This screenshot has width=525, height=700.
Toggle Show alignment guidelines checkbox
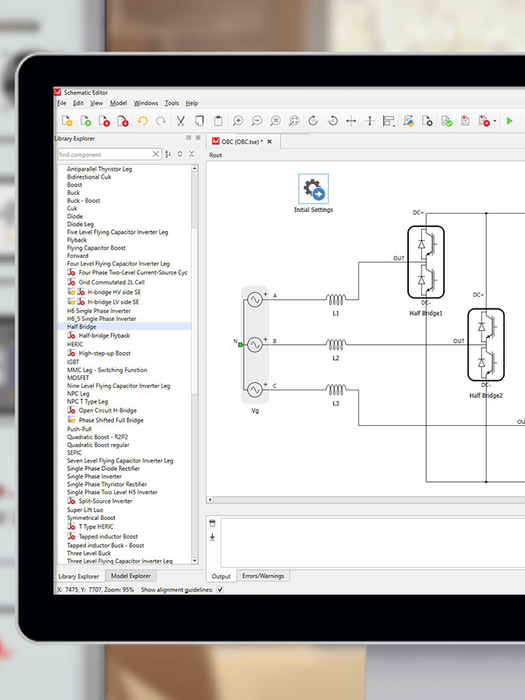220,590
